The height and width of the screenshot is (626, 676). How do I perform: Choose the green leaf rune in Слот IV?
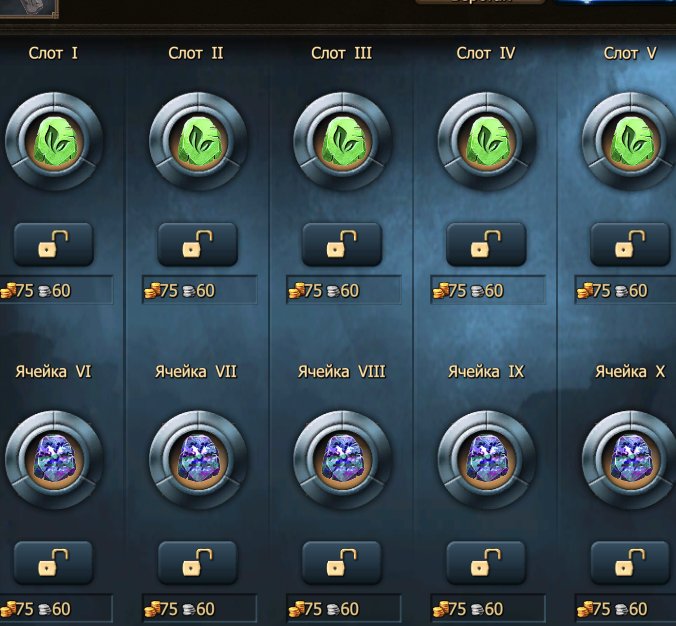click(x=487, y=142)
